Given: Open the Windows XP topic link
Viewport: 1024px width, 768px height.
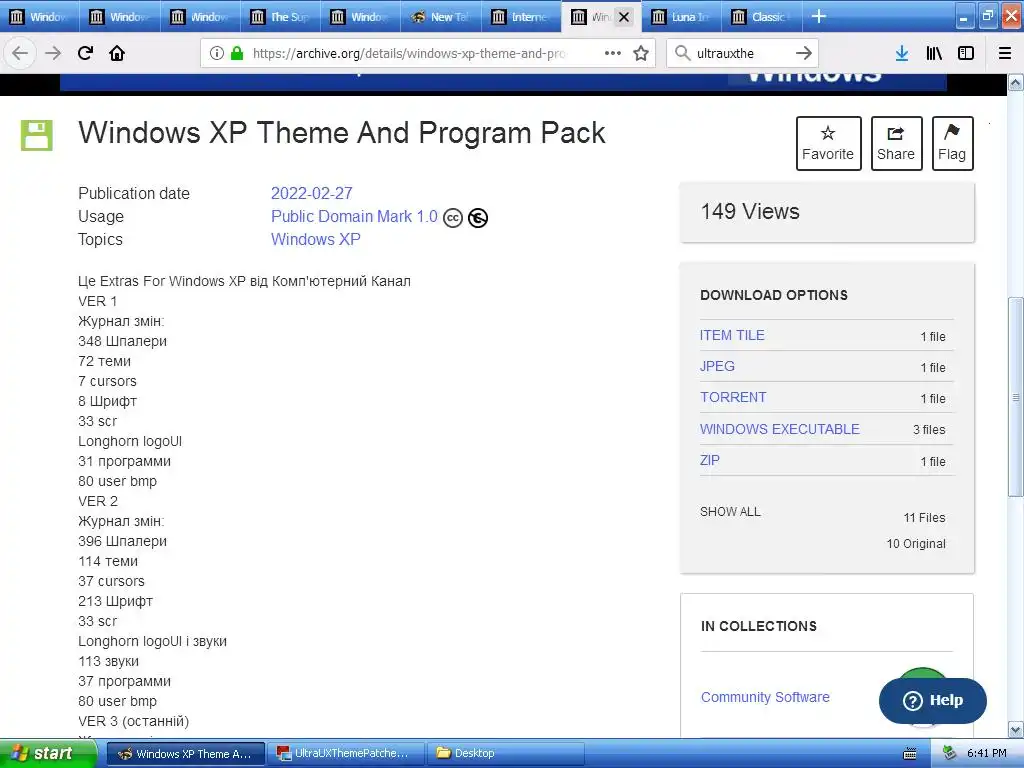Looking at the screenshot, I should [x=315, y=239].
